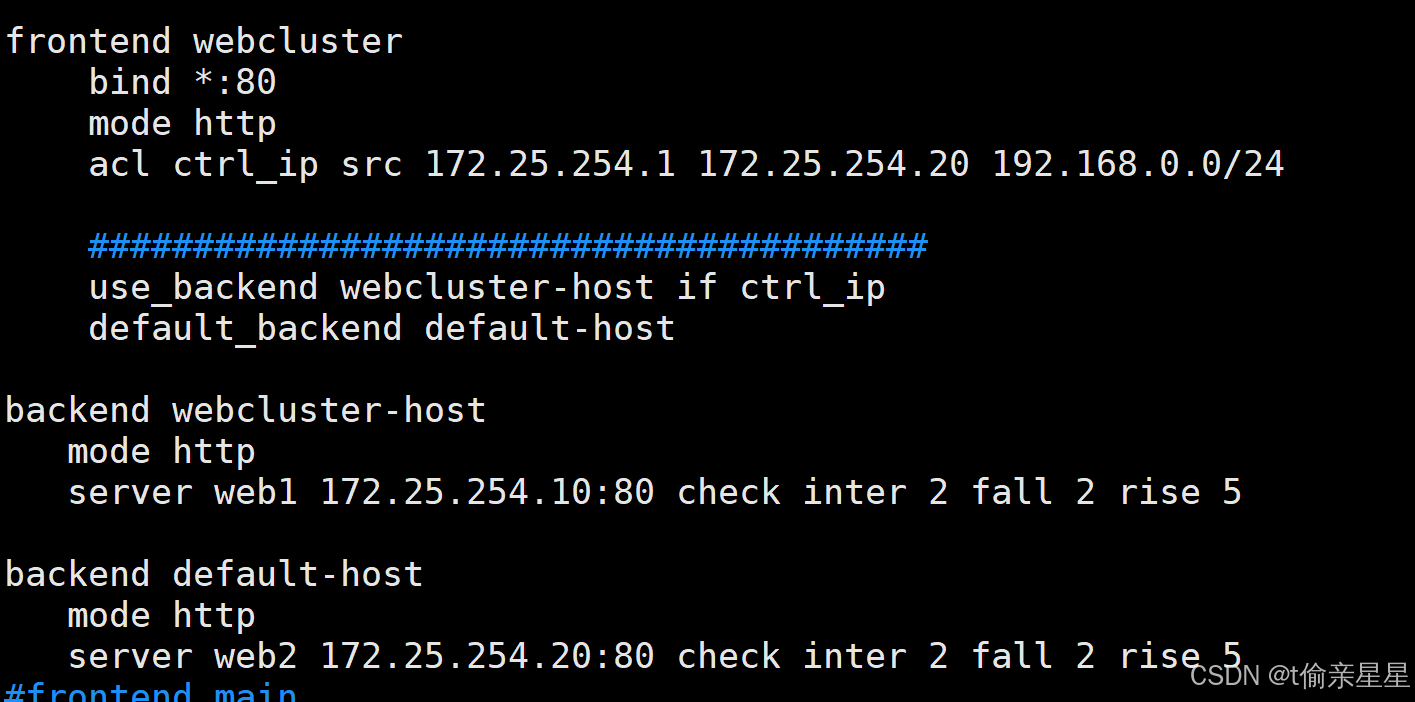
Task: Click the blue hash comment separator line
Action: pos(508,246)
